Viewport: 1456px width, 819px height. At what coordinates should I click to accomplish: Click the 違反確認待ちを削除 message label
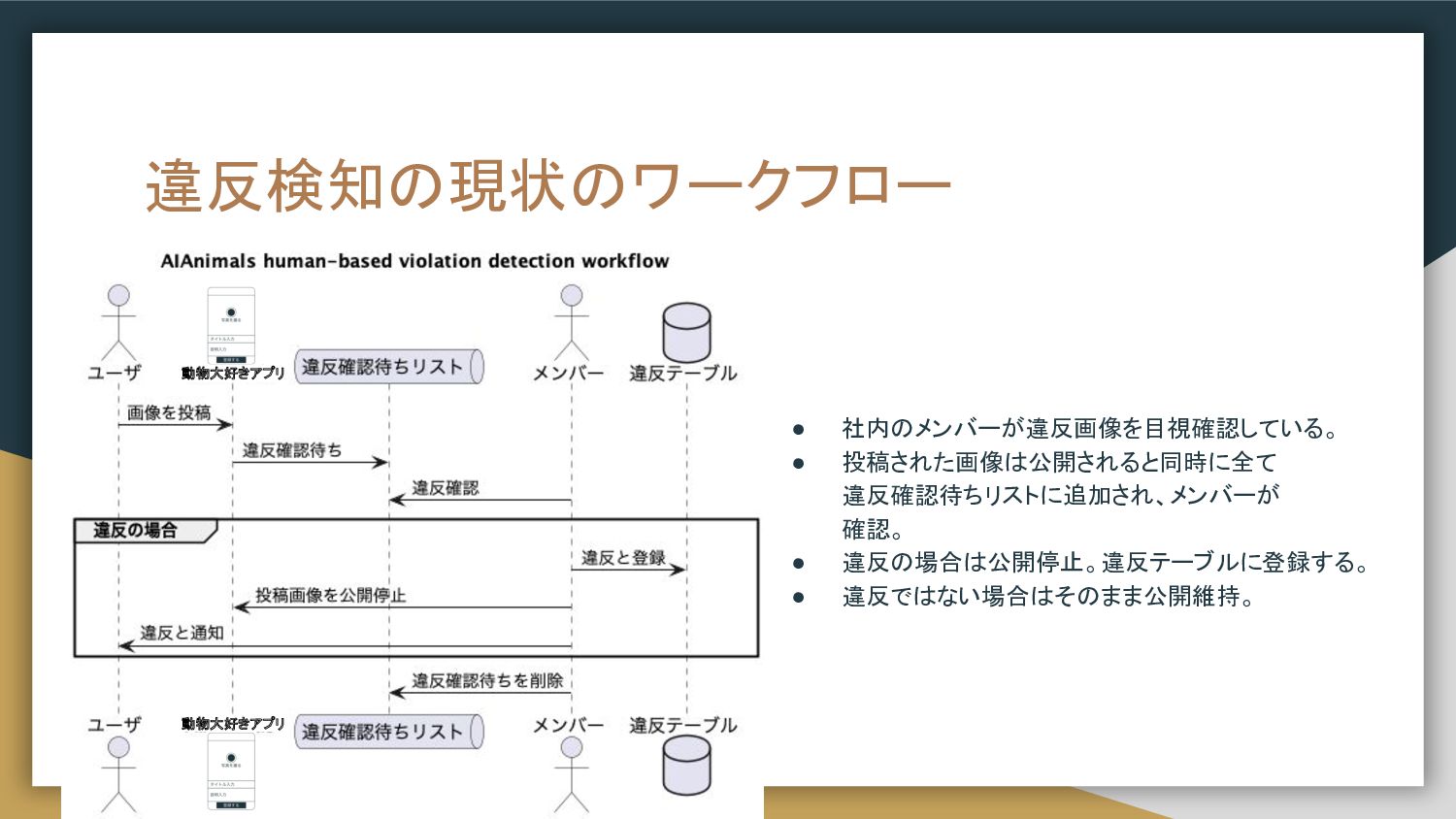(487, 680)
